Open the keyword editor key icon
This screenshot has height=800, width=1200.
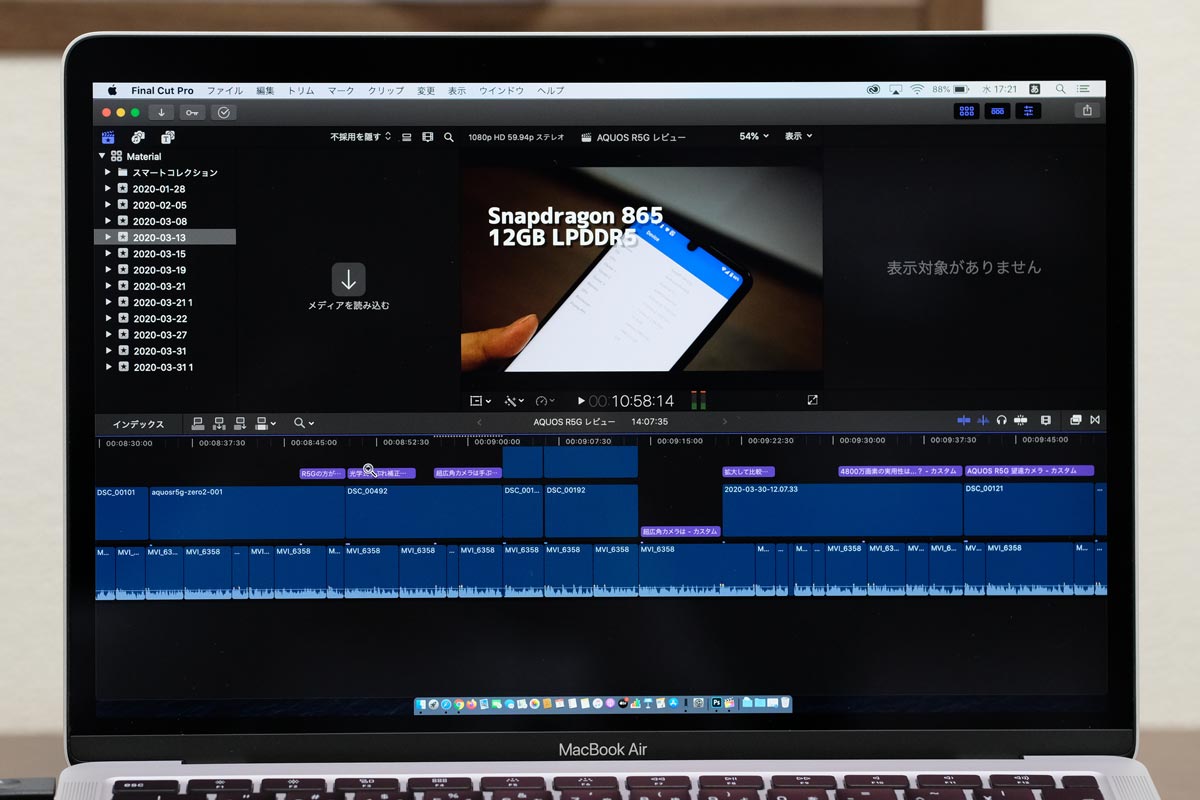[x=192, y=112]
